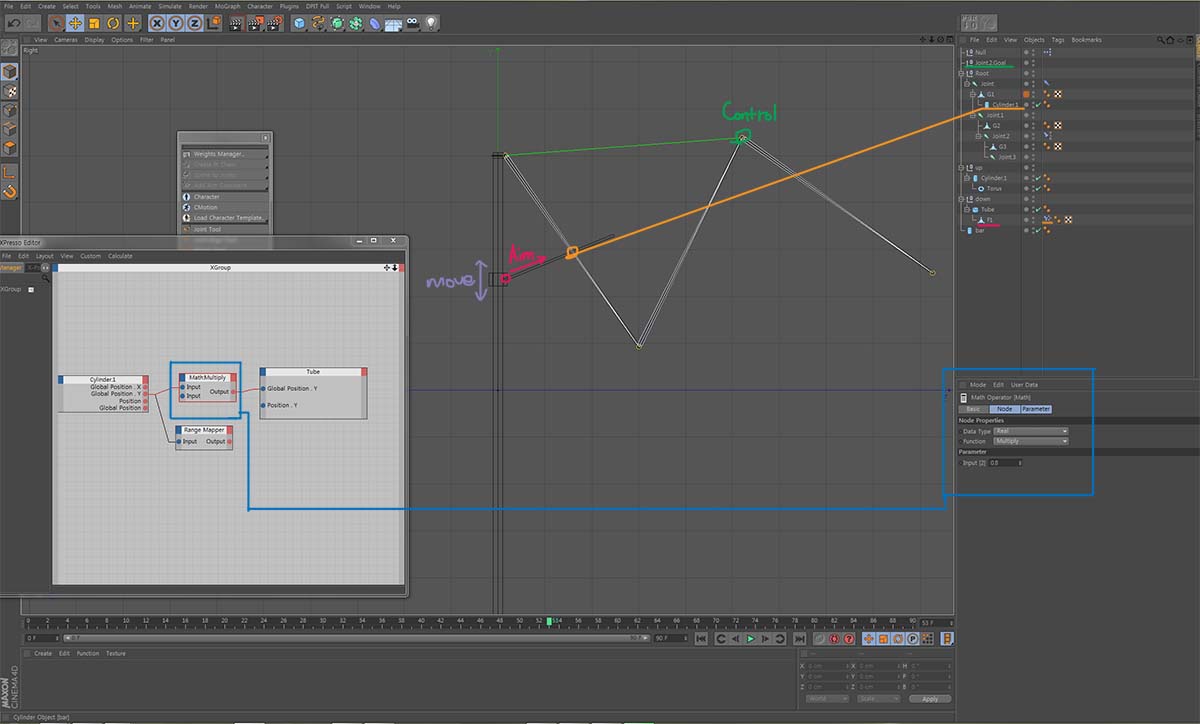The height and width of the screenshot is (724, 1200).
Task: Toggle the bar object enable checkmark
Action: (1039, 231)
